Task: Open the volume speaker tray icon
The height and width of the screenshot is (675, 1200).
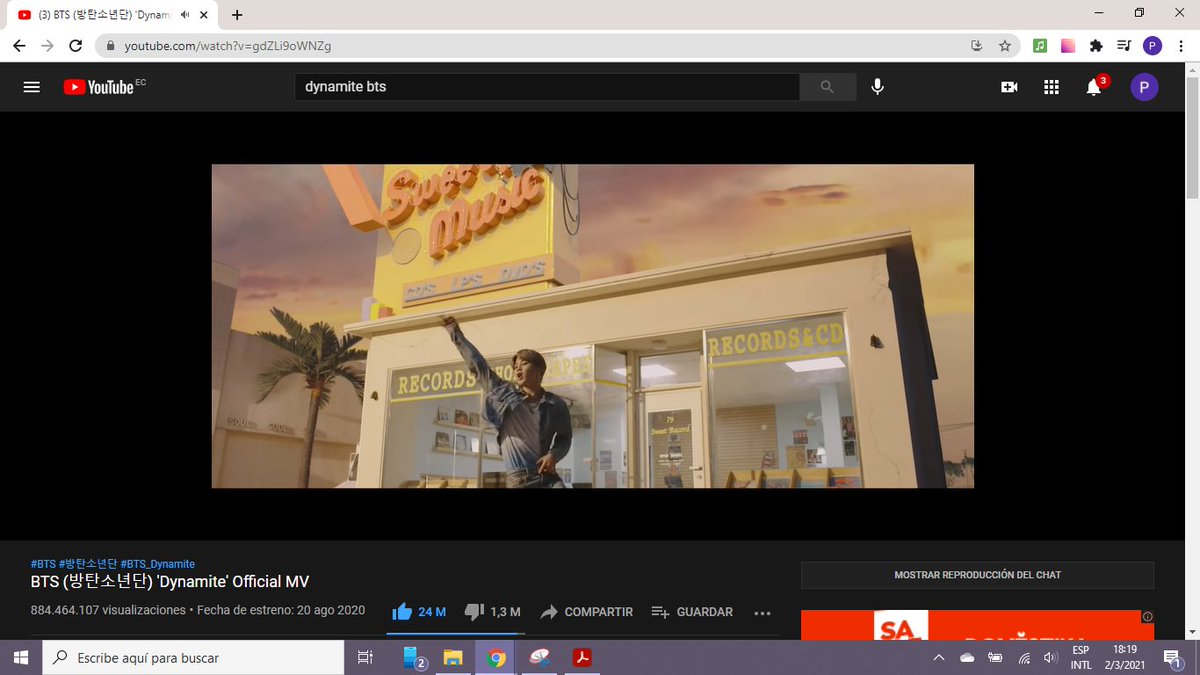Action: click(x=1050, y=658)
